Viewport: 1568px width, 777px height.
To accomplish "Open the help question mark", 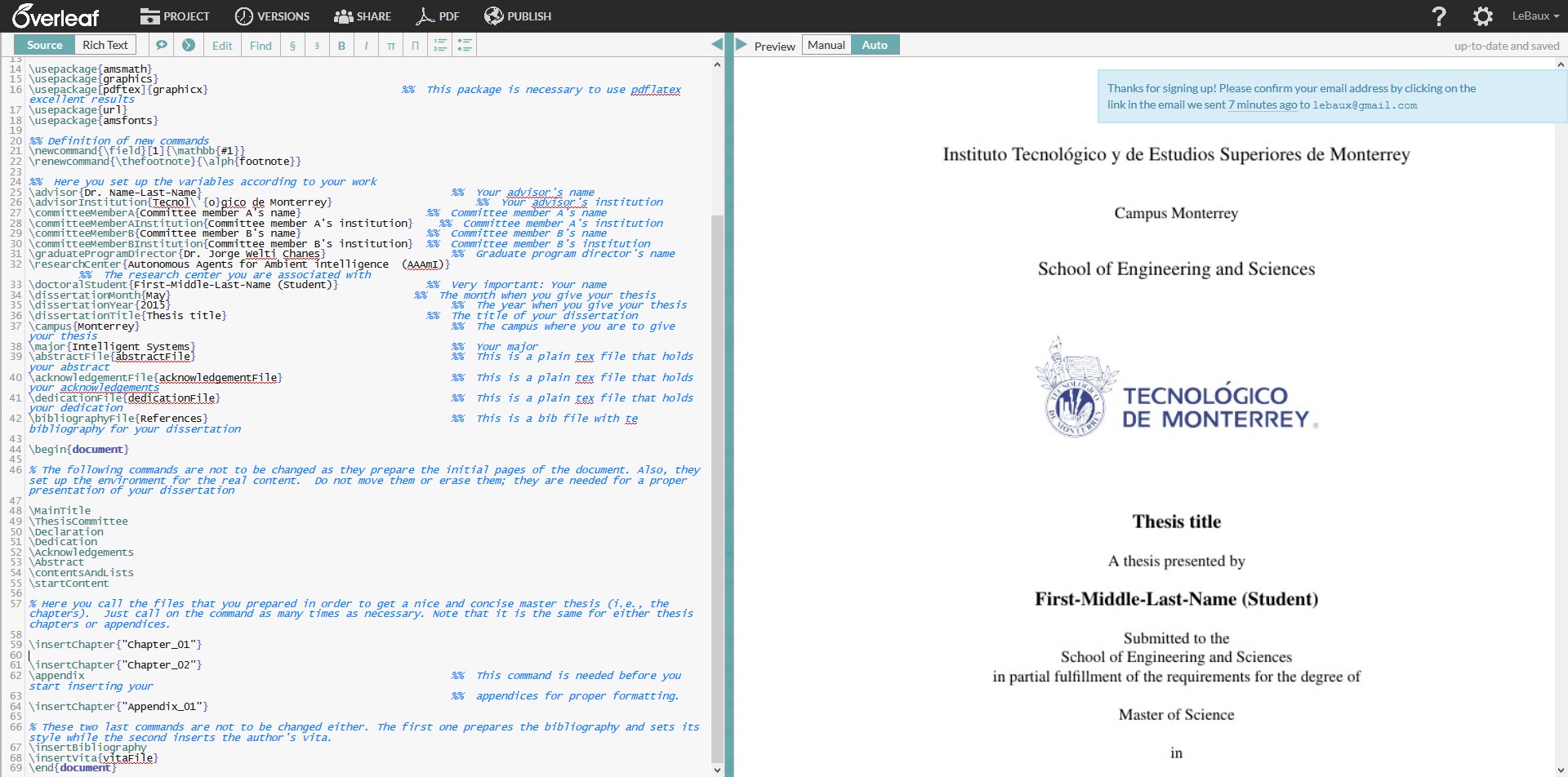I will tap(1439, 16).
